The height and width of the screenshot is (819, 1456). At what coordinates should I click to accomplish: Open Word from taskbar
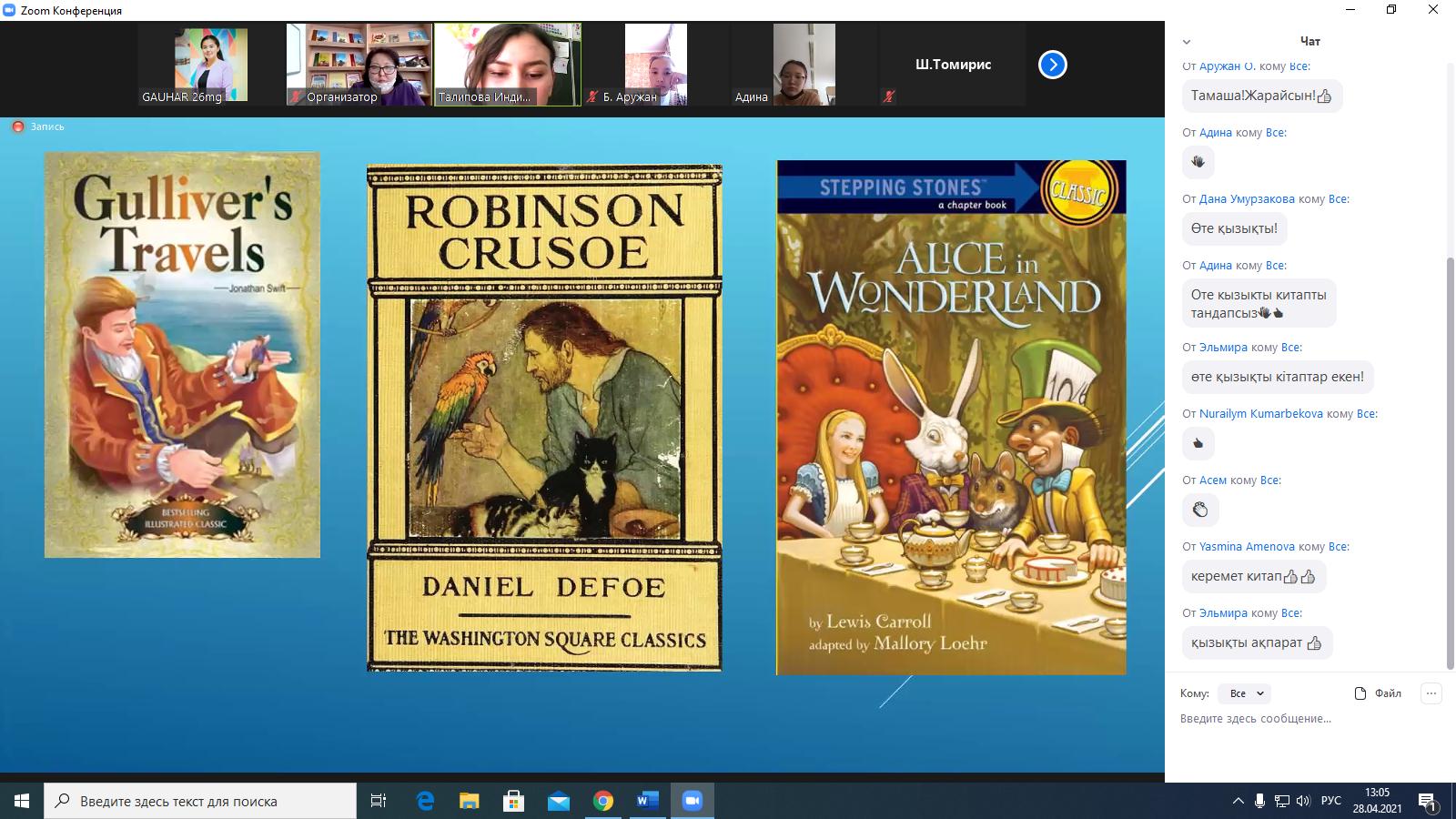click(647, 801)
